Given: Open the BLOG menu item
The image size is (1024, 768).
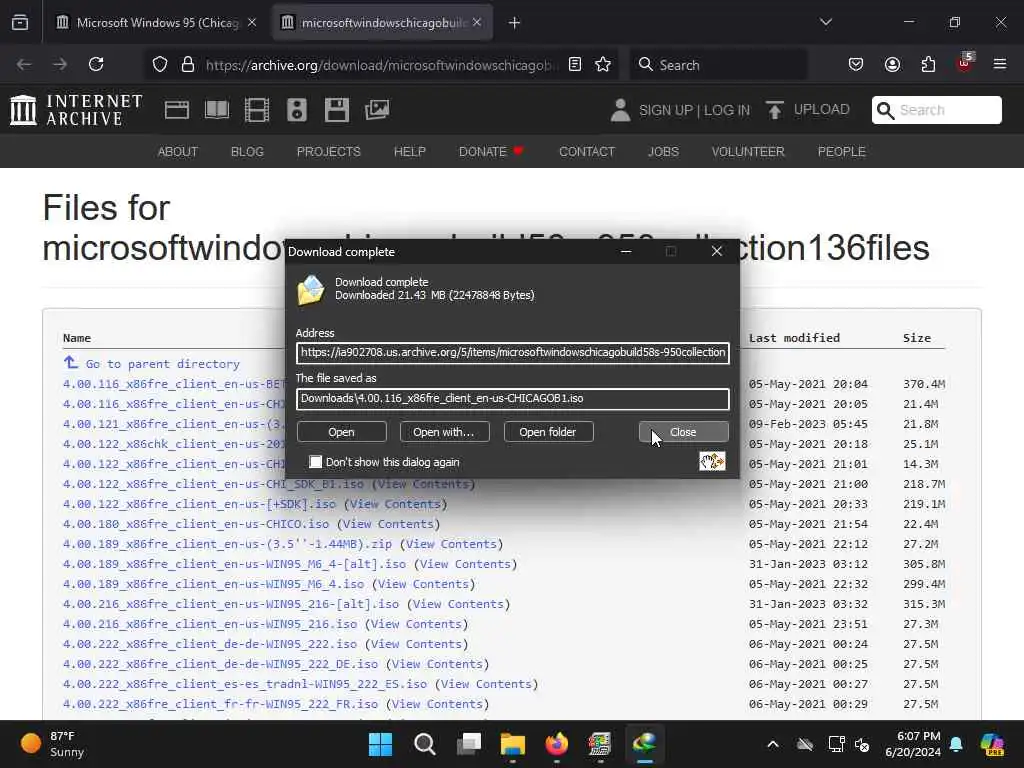Looking at the screenshot, I should tap(247, 152).
